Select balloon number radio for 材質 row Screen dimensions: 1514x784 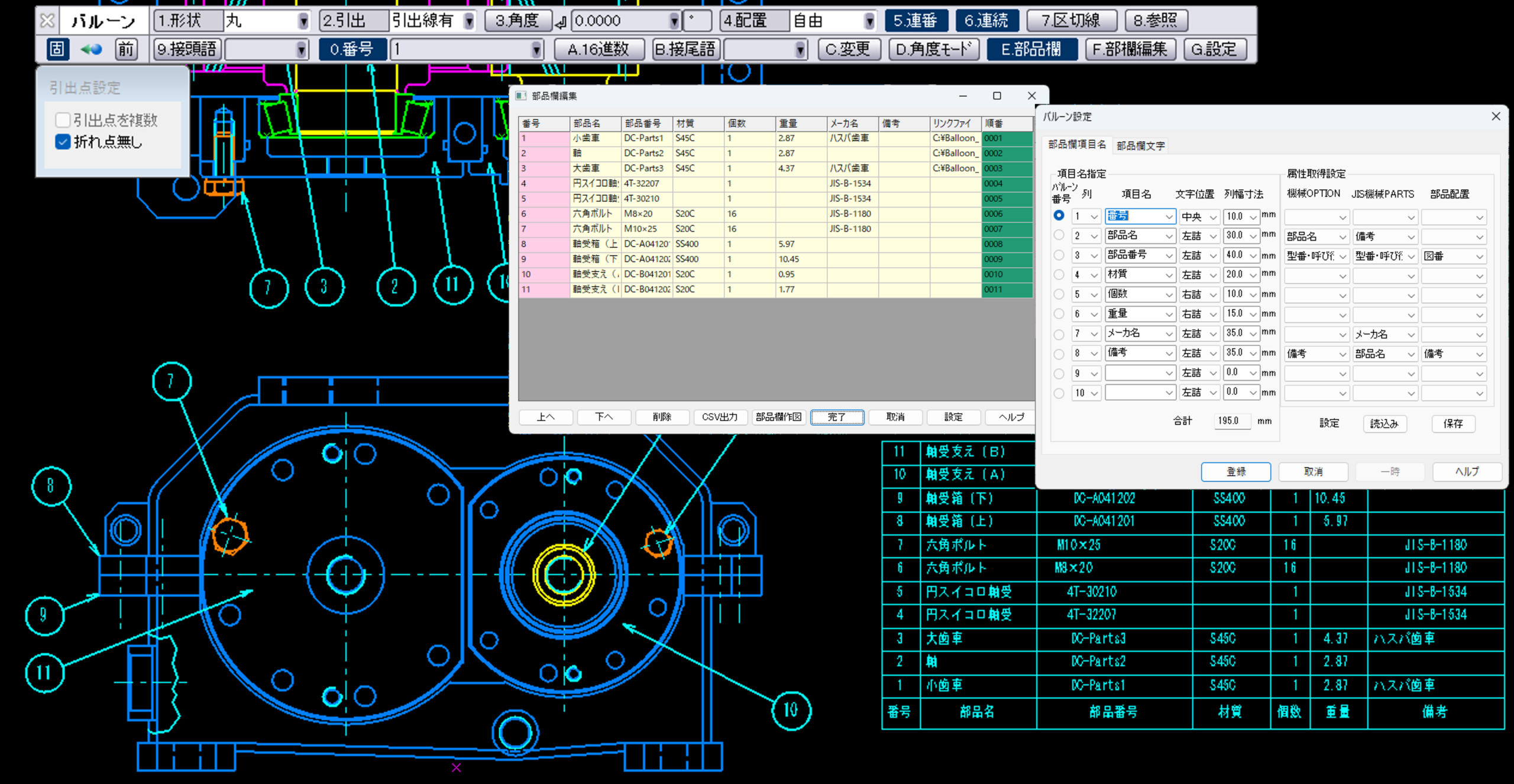tap(1059, 274)
